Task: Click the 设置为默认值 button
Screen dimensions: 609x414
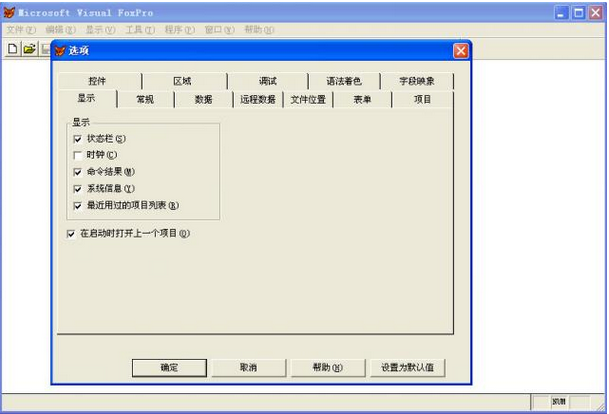Action: [x=407, y=367]
